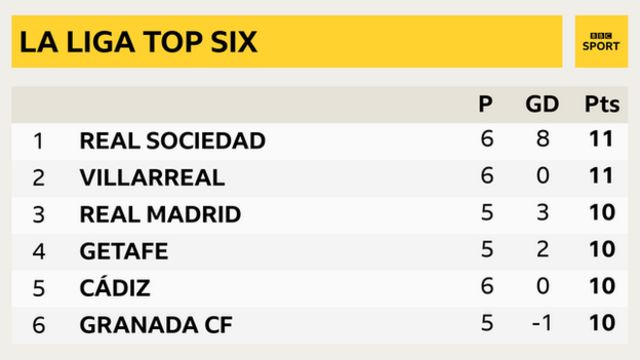Select the GD column header
Image resolution: width=640 pixels, height=360 pixels.
[x=542, y=104]
